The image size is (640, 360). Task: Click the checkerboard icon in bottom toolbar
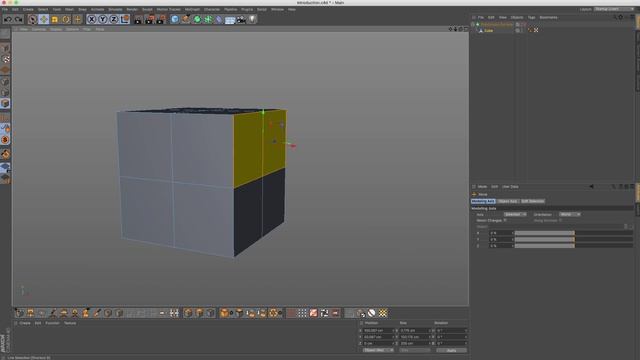tap(382, 313)
